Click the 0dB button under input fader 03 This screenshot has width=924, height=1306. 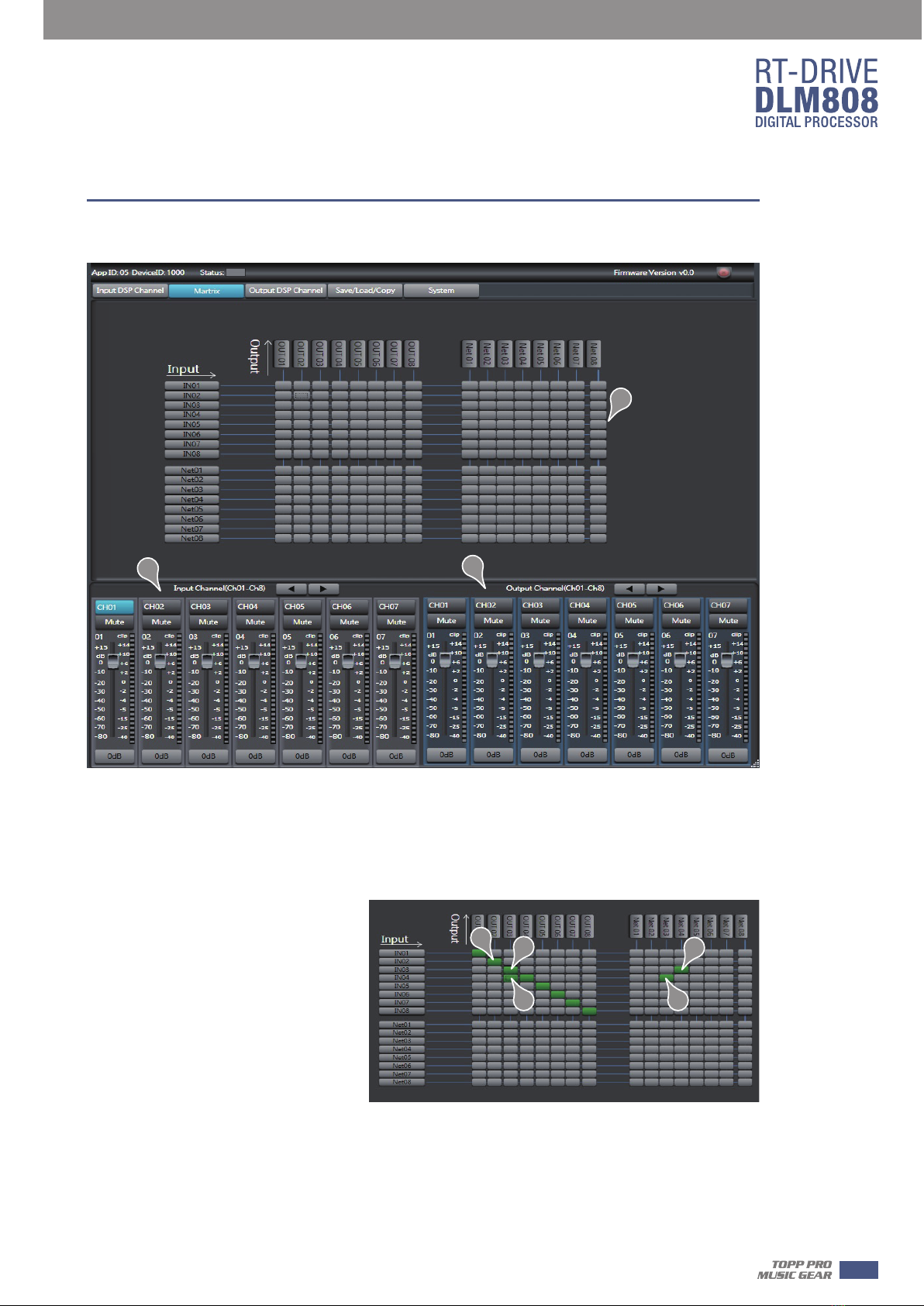tap(209, 756)
